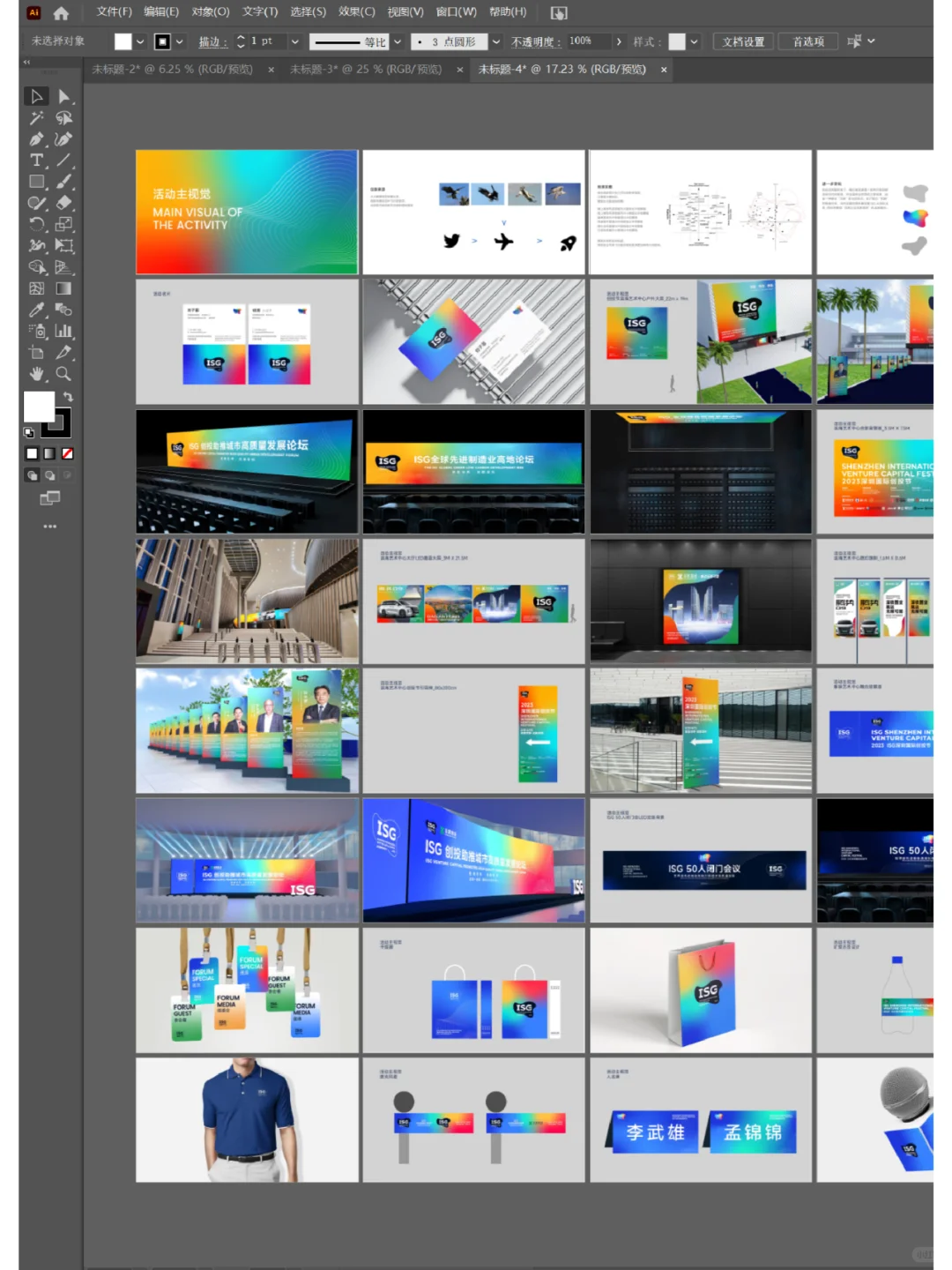Select the Blend tool

point(64,310)
